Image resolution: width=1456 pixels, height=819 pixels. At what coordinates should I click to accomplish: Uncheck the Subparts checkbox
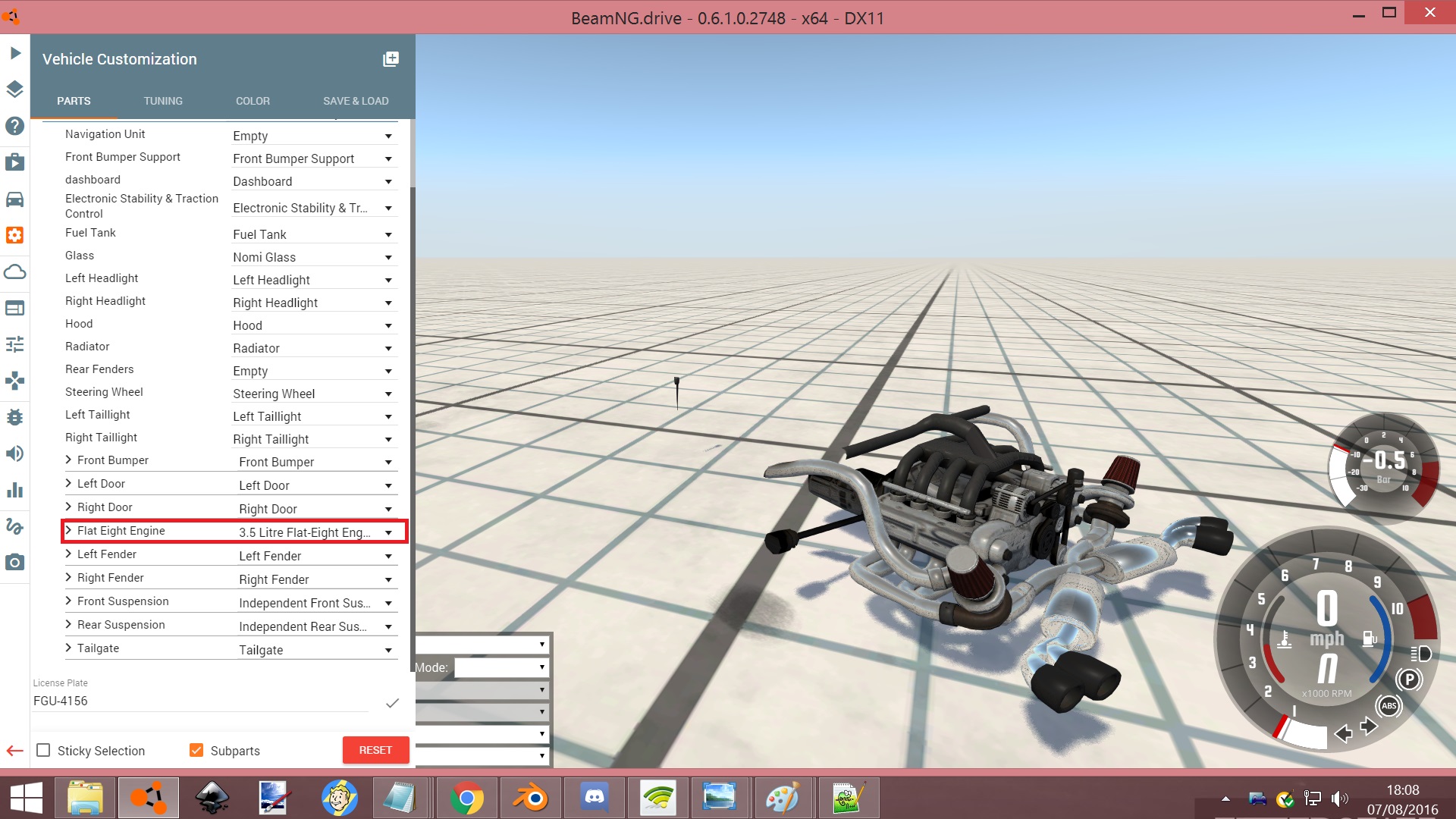tap(196, 750)
